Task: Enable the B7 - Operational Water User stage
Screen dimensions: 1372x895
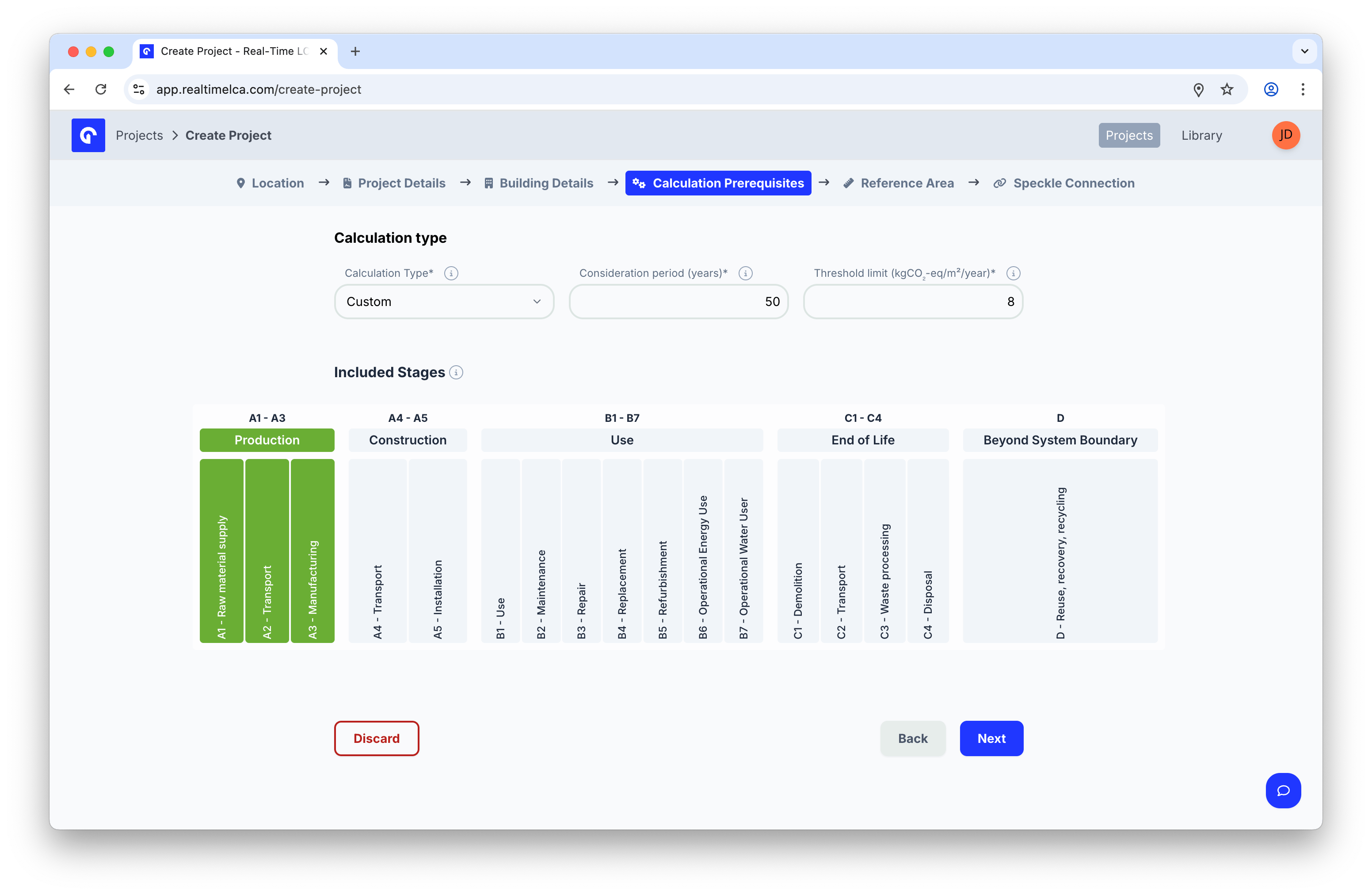Action: point(743,551)
